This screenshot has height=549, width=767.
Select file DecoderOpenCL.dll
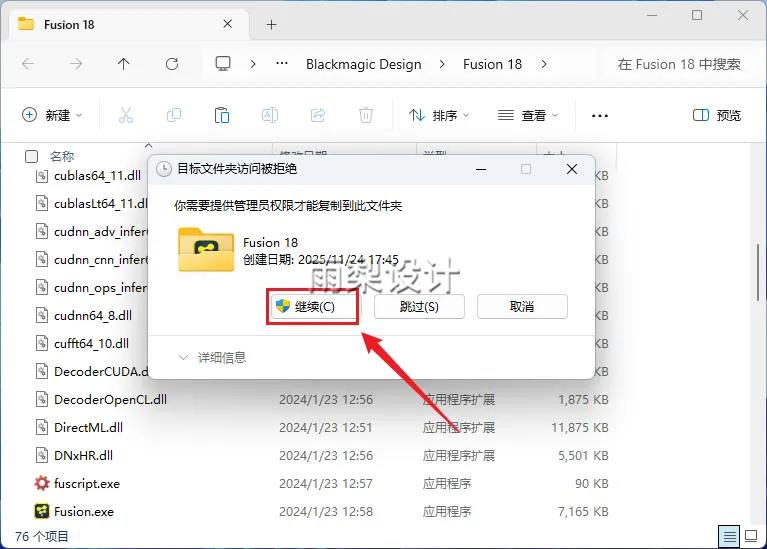[110, 400]
